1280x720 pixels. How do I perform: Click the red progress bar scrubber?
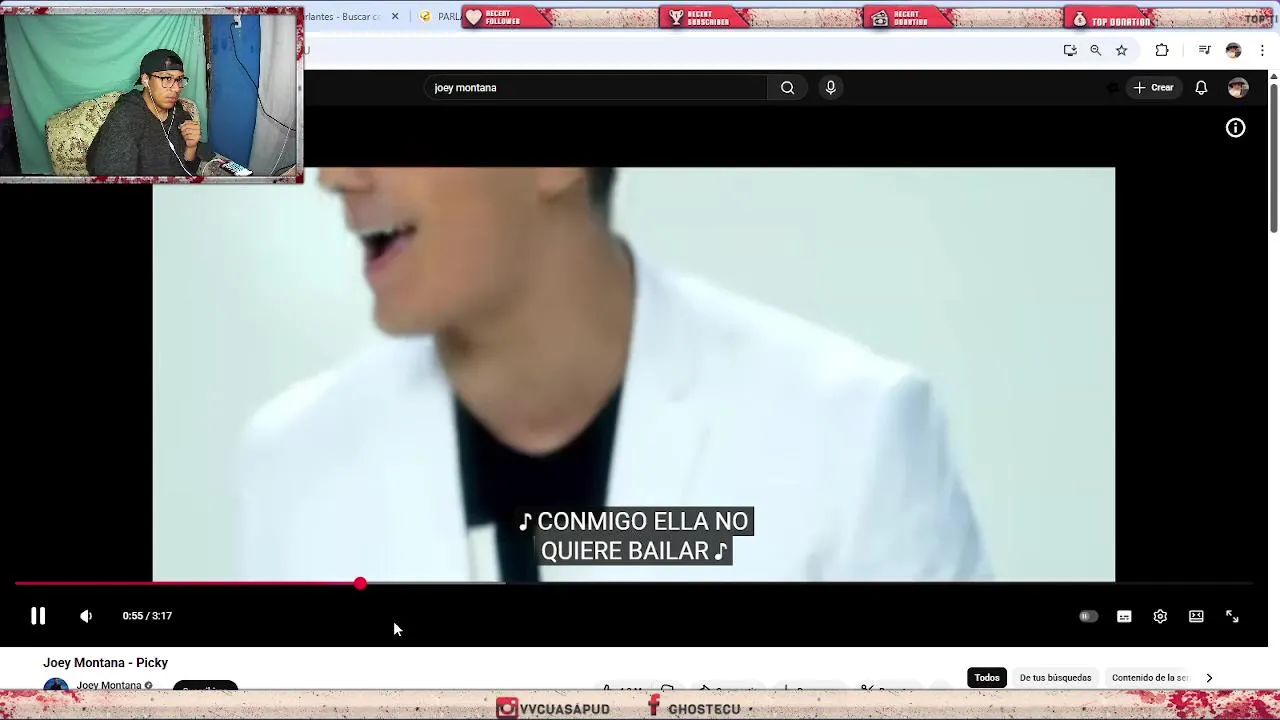click(360, 583)
